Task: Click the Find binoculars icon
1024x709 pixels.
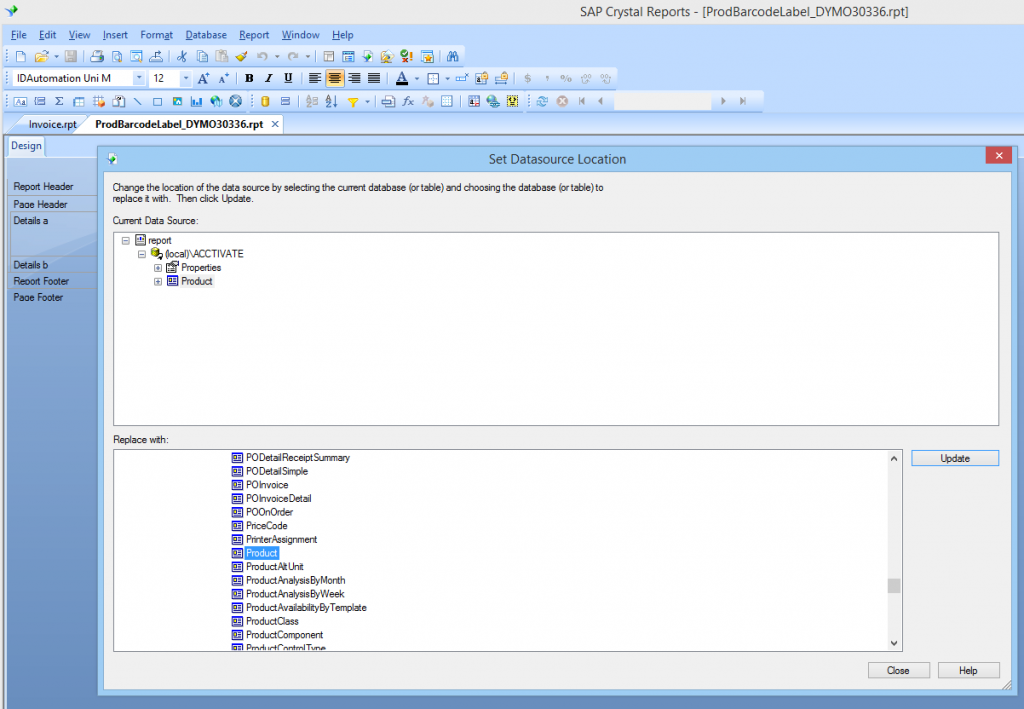Action: 453,57
